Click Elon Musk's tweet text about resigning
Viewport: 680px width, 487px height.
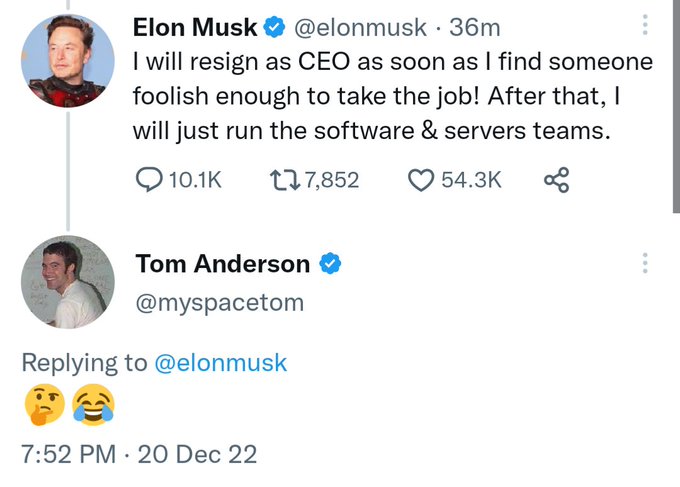tap(390, 96)
